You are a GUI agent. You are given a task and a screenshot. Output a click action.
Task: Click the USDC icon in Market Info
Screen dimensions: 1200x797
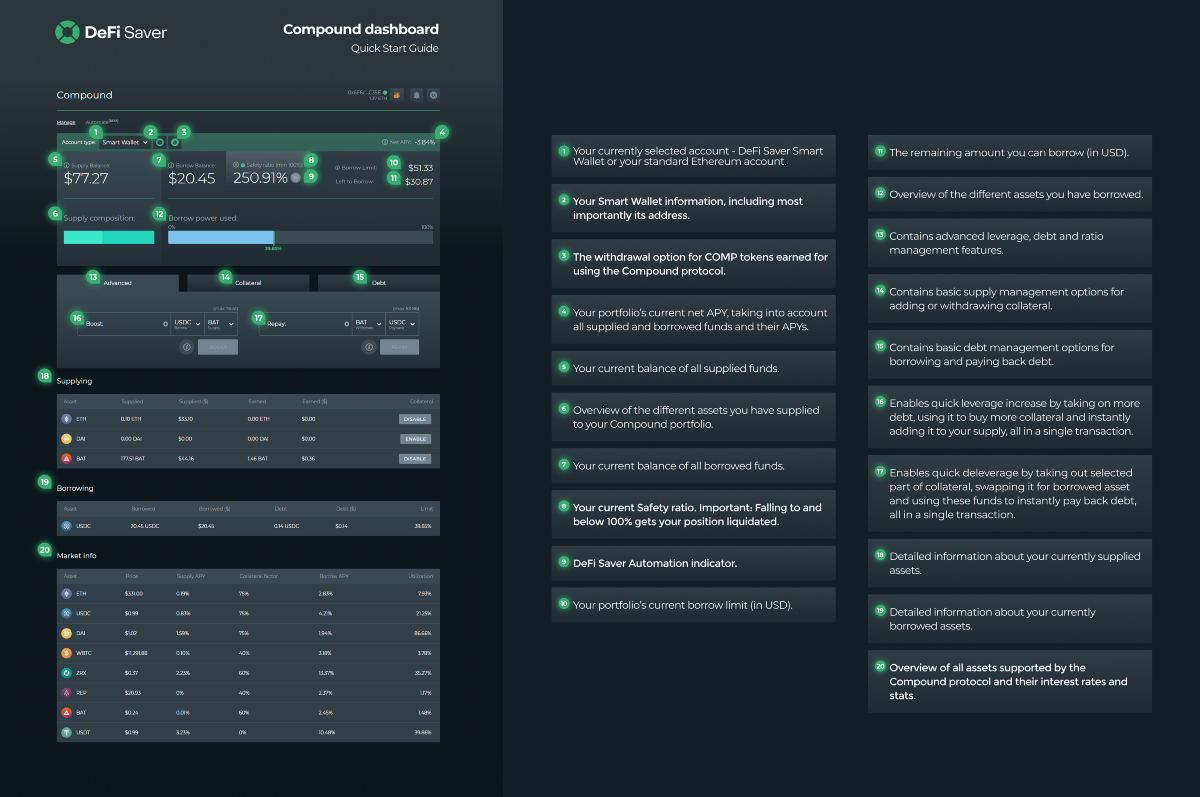(x=66, y=613)
